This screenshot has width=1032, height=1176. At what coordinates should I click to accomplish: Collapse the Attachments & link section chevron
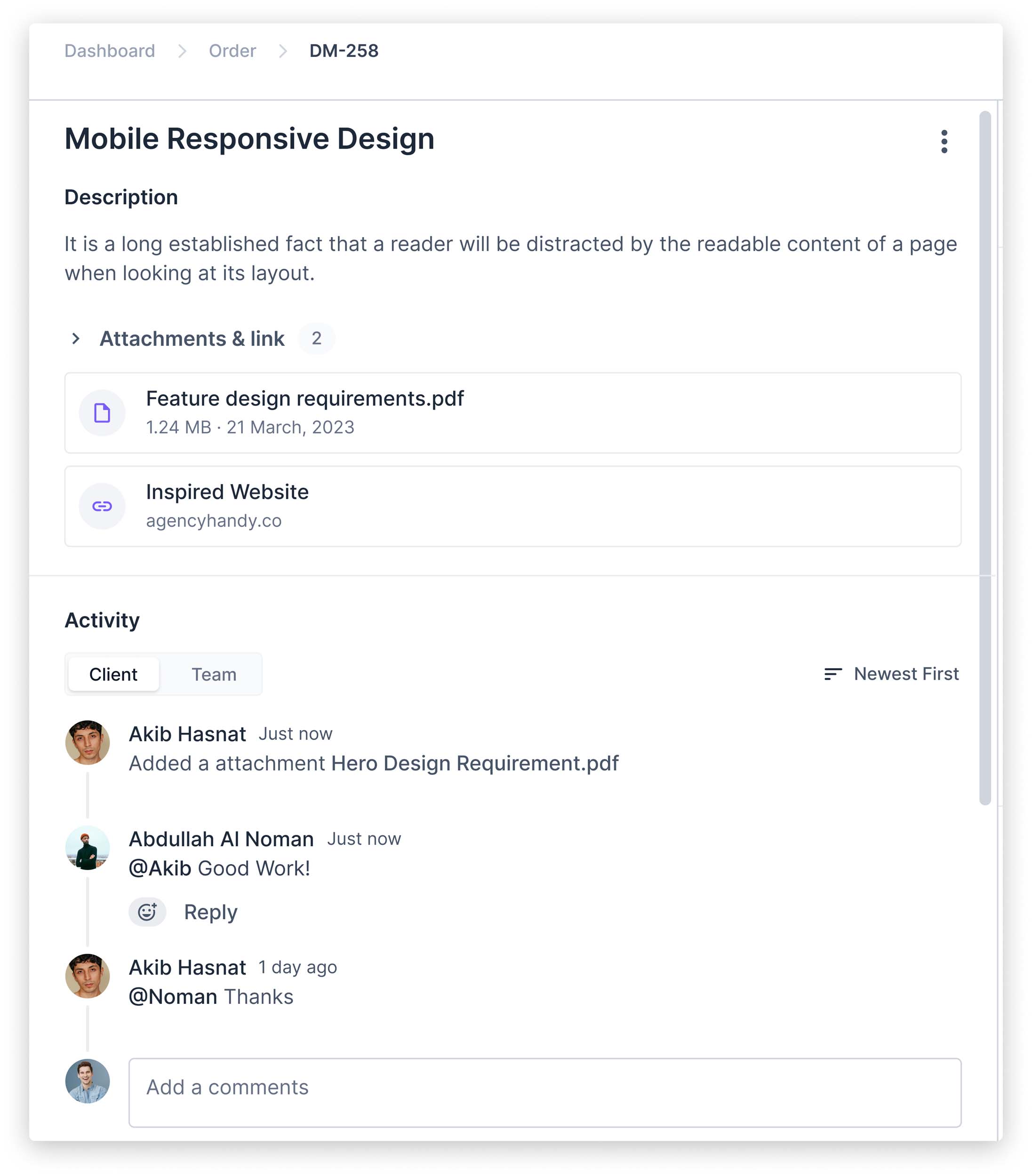click(75, 338)
